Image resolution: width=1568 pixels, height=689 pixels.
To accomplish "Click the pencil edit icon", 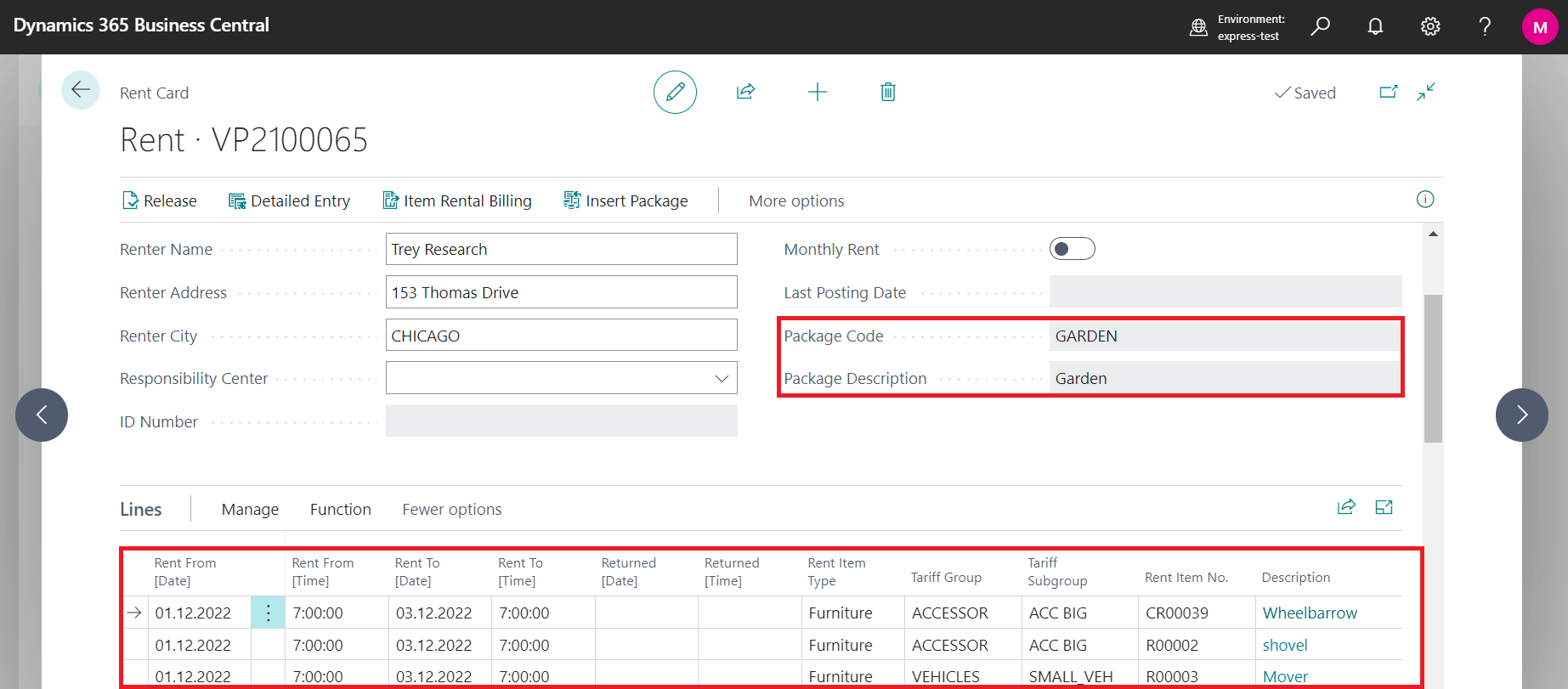I will (675, 93).
